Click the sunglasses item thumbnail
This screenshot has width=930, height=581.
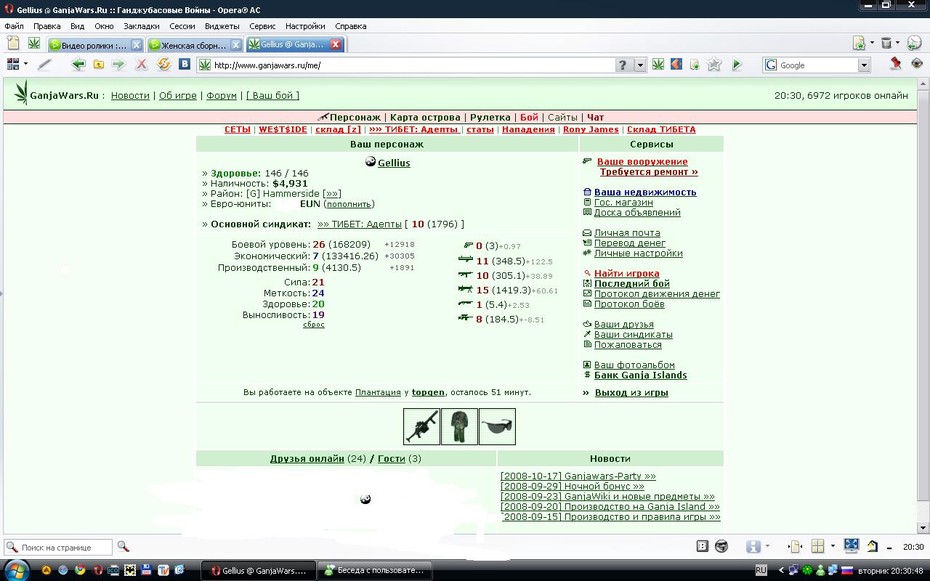tap(497, 426)
